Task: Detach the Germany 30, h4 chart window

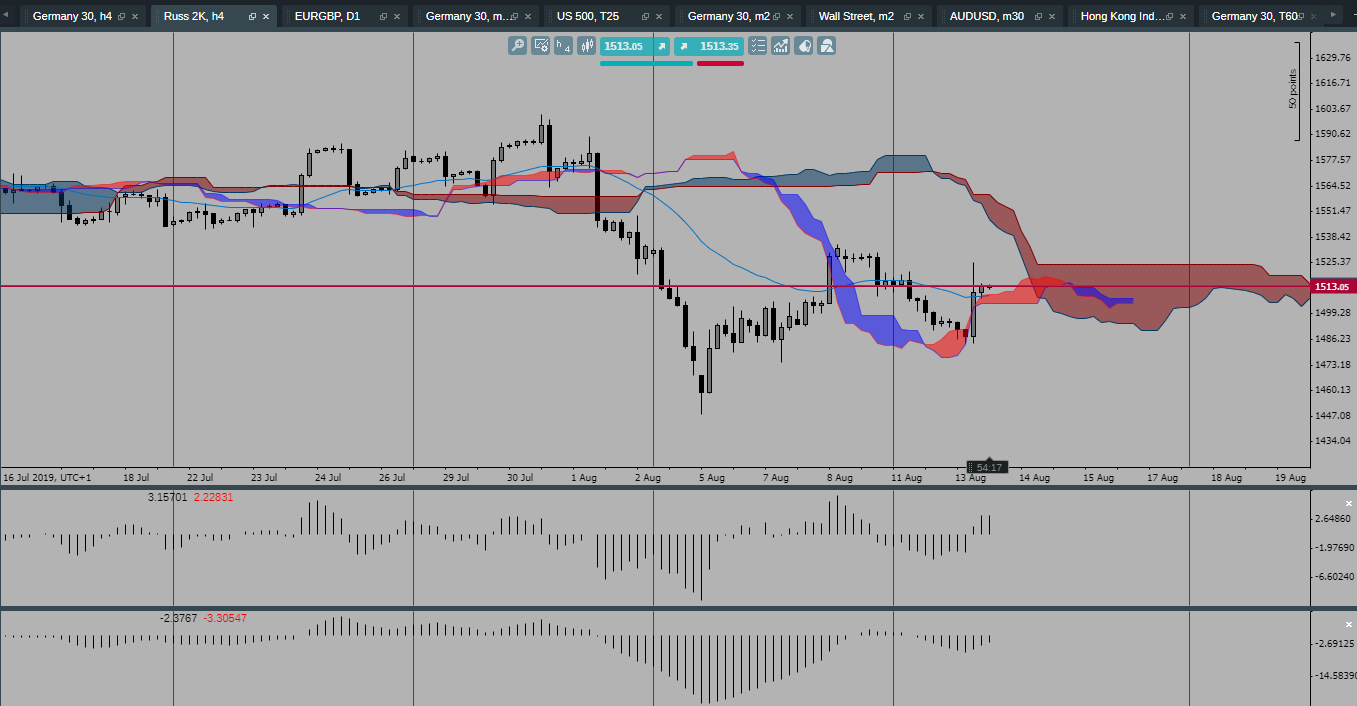Action: 122,17
